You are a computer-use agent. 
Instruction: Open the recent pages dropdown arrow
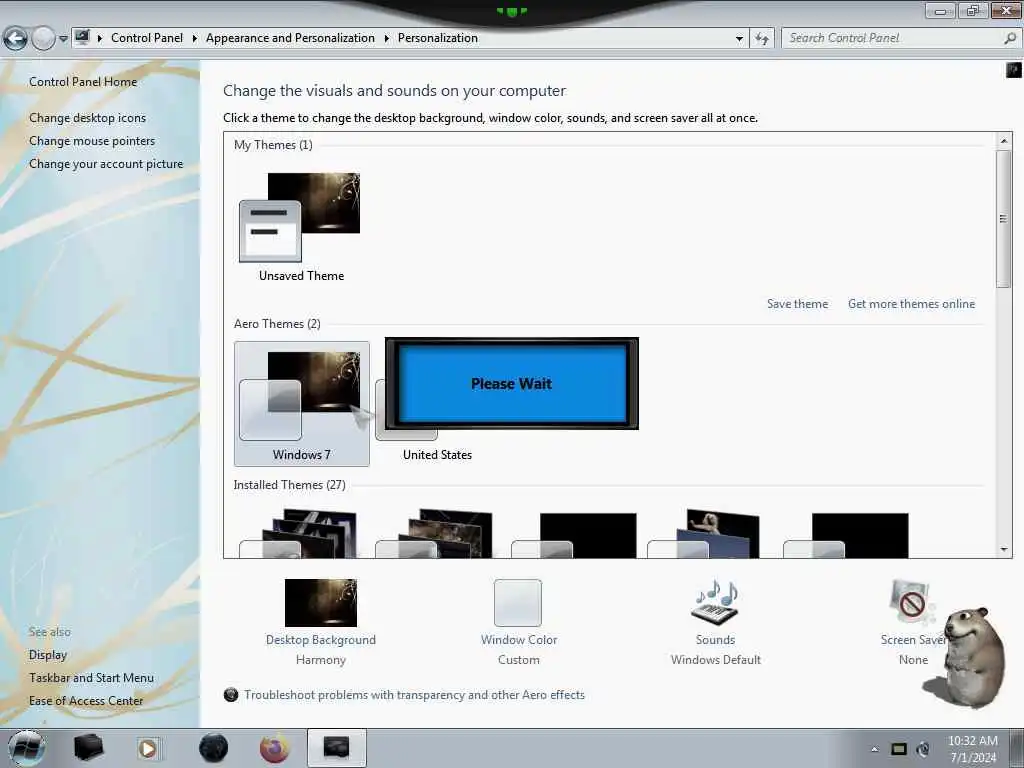tap(63, 39)
